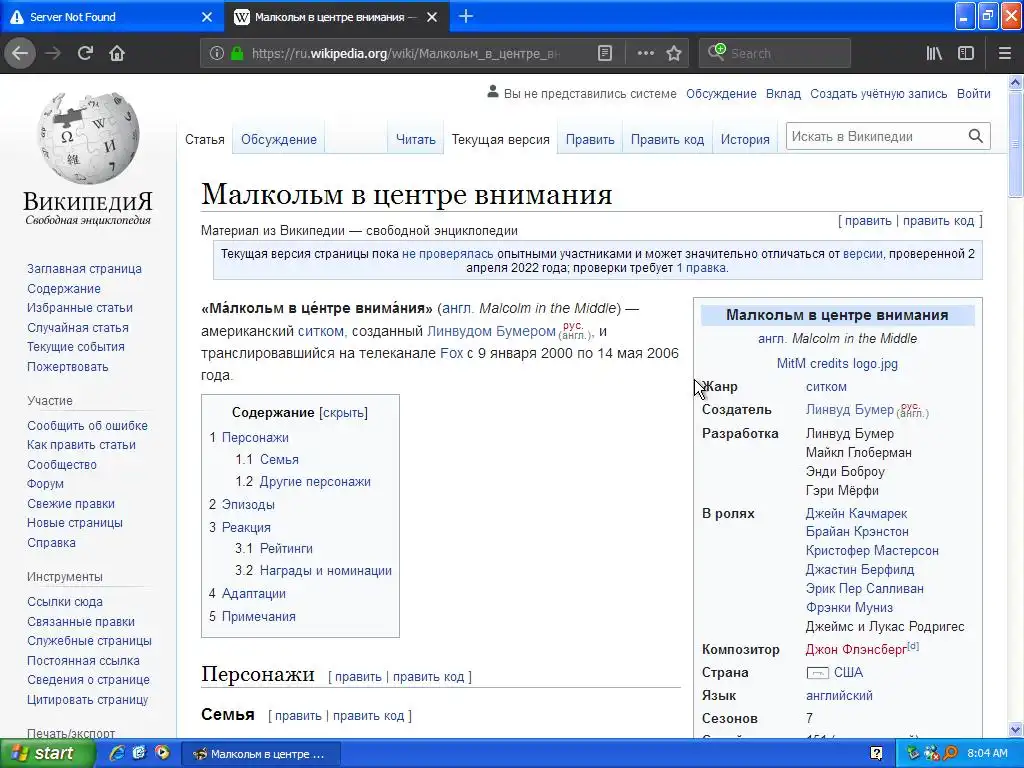Open the 1 правка review link
This screenshot has height=768, width=1024.
point(700,268)
